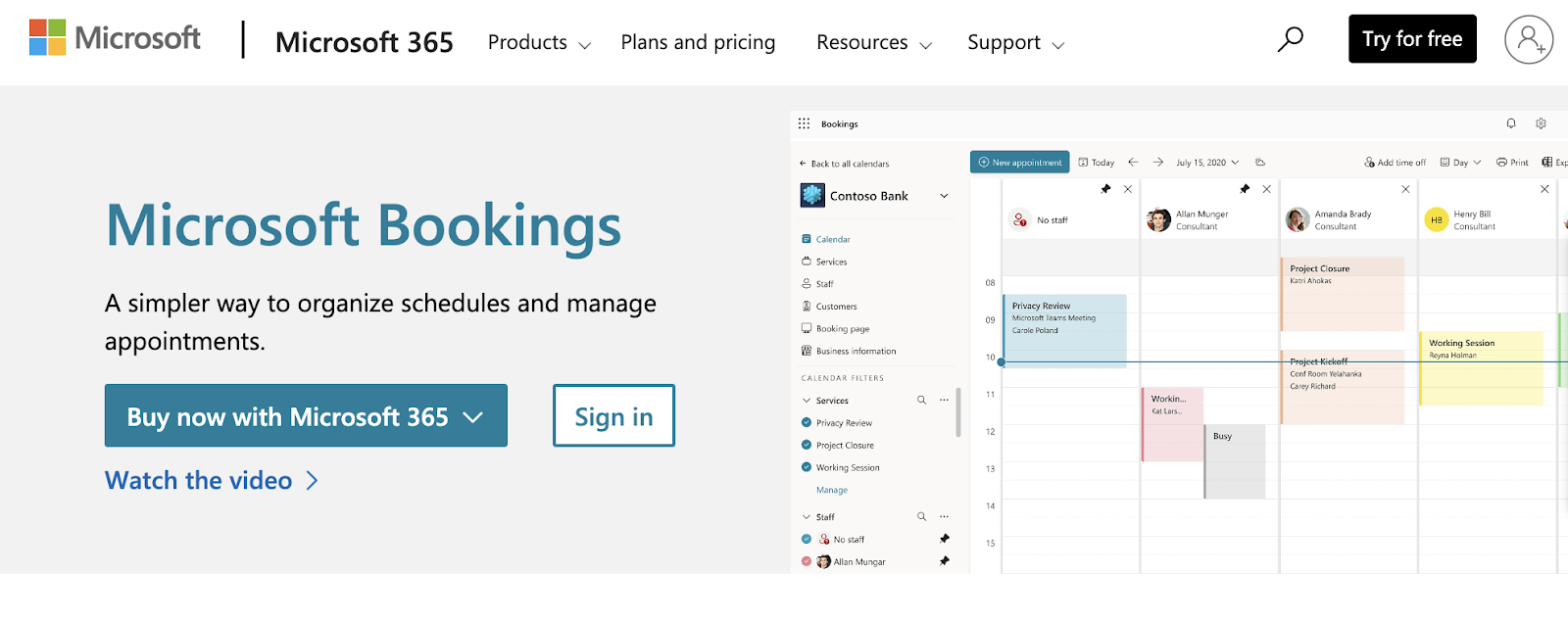Image resolution: width=1568 pixels, height=622 pixels.
Task: Unpin the Allan Munger column
Action: 1245,189
